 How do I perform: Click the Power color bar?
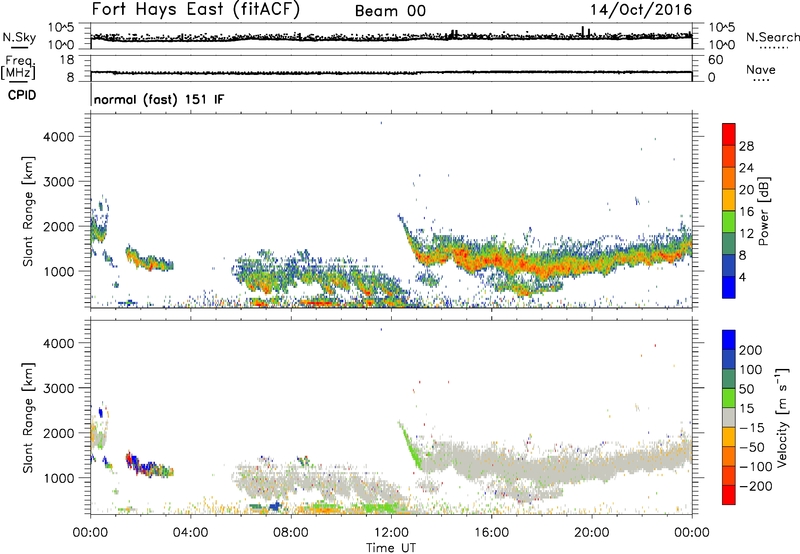pos(729,211)
